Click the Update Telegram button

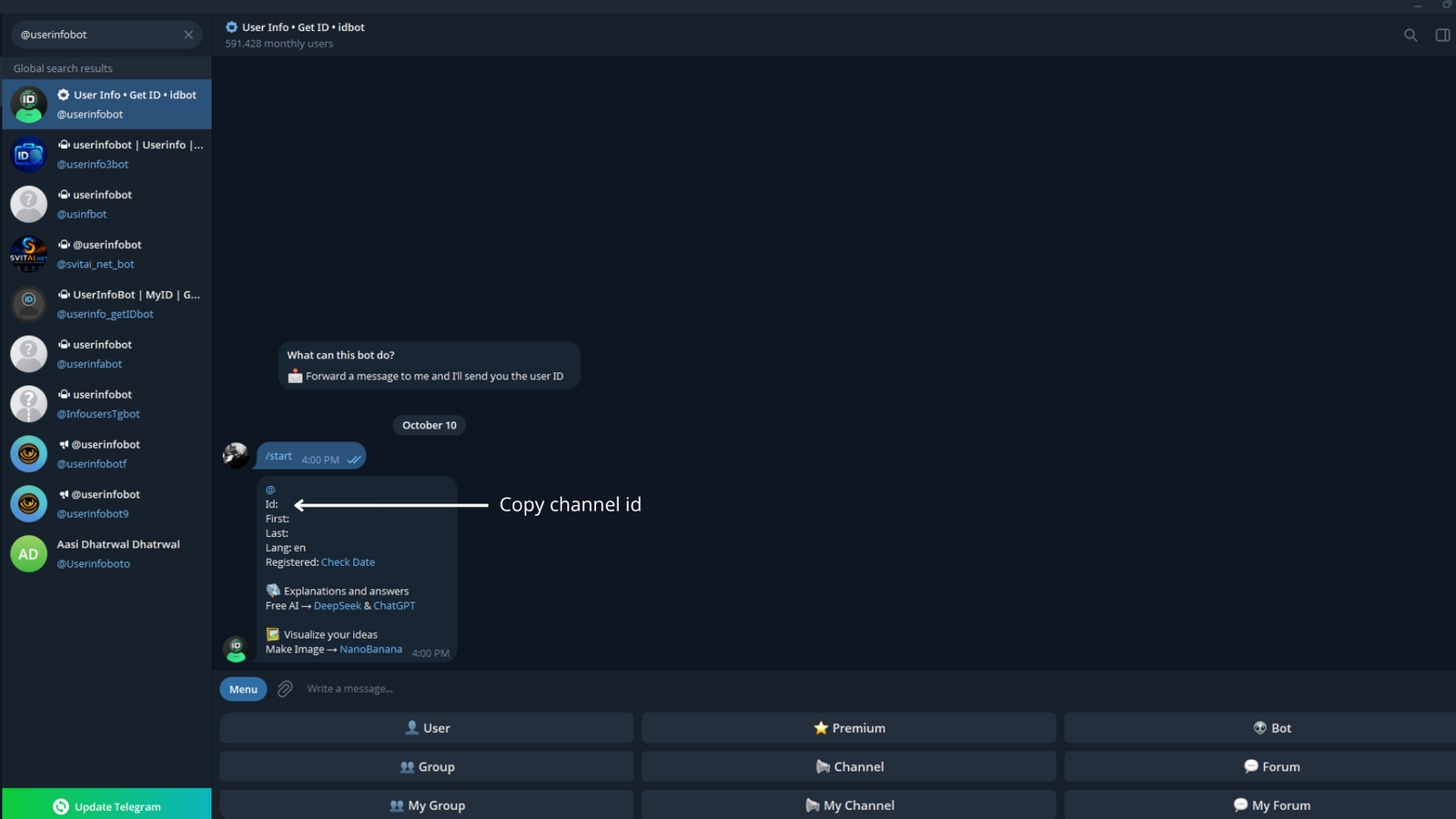pos(106,804)
